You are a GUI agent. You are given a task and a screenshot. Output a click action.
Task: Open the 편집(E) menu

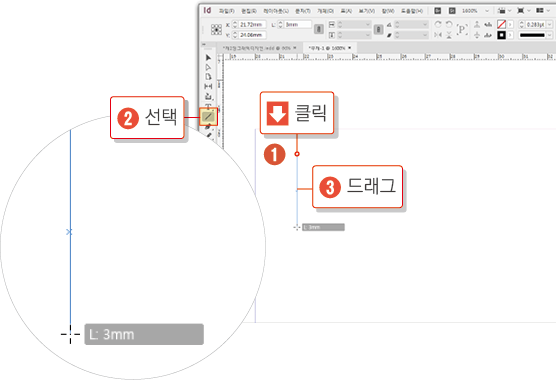pyautogui.click(x=249, y=11)
